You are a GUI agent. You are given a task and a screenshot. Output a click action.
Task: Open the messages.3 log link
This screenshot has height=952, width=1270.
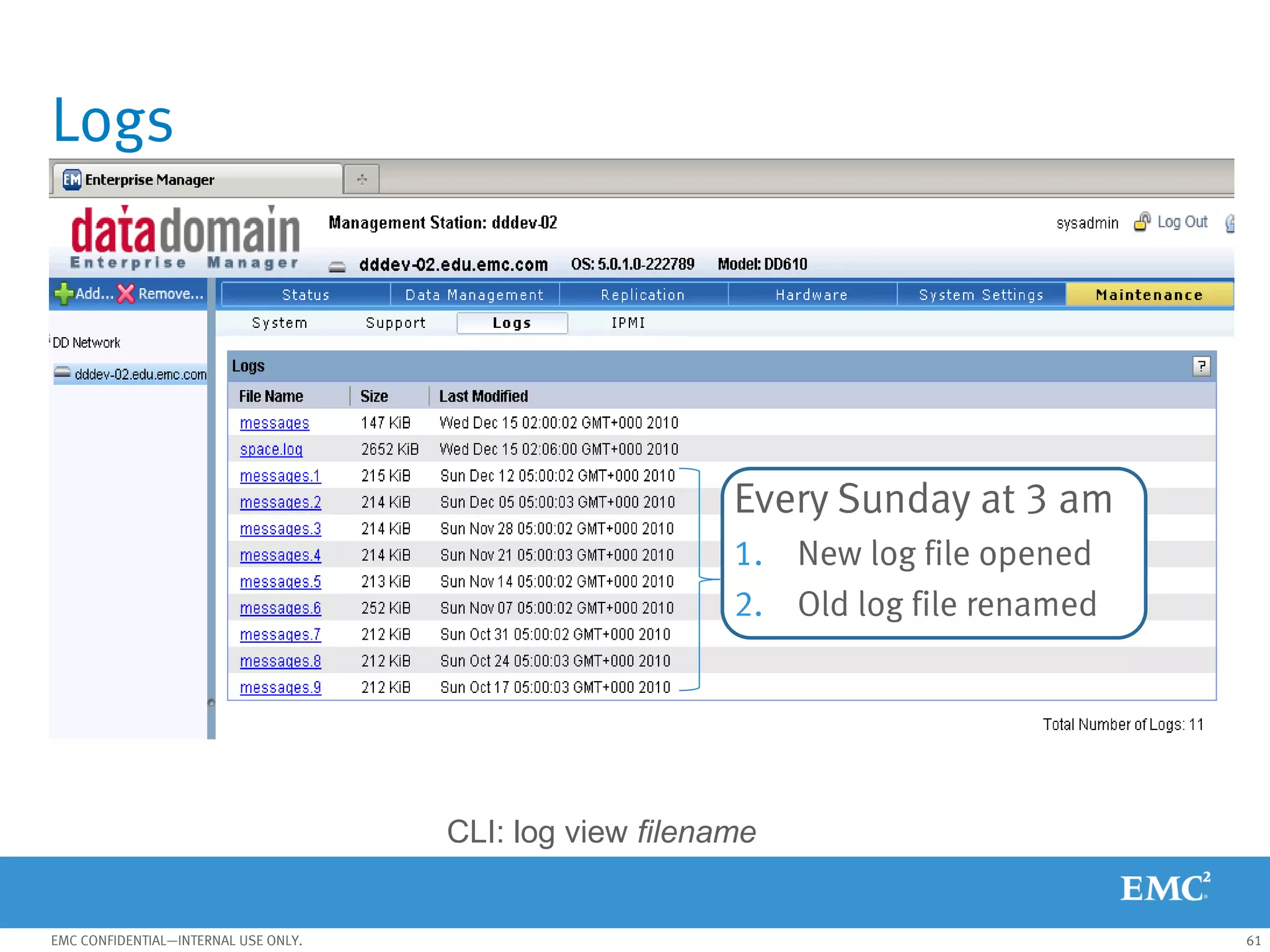pyautogui.click(x=280, y=529)
